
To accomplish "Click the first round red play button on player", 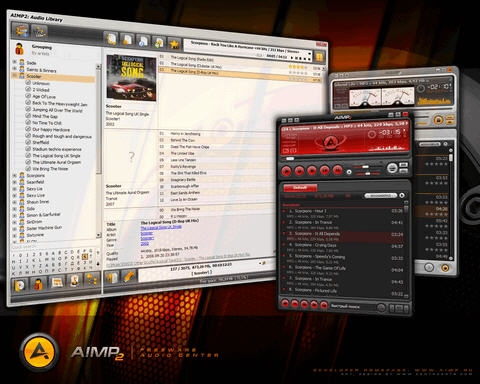I will pyautogui.click(x=286, y=171).
